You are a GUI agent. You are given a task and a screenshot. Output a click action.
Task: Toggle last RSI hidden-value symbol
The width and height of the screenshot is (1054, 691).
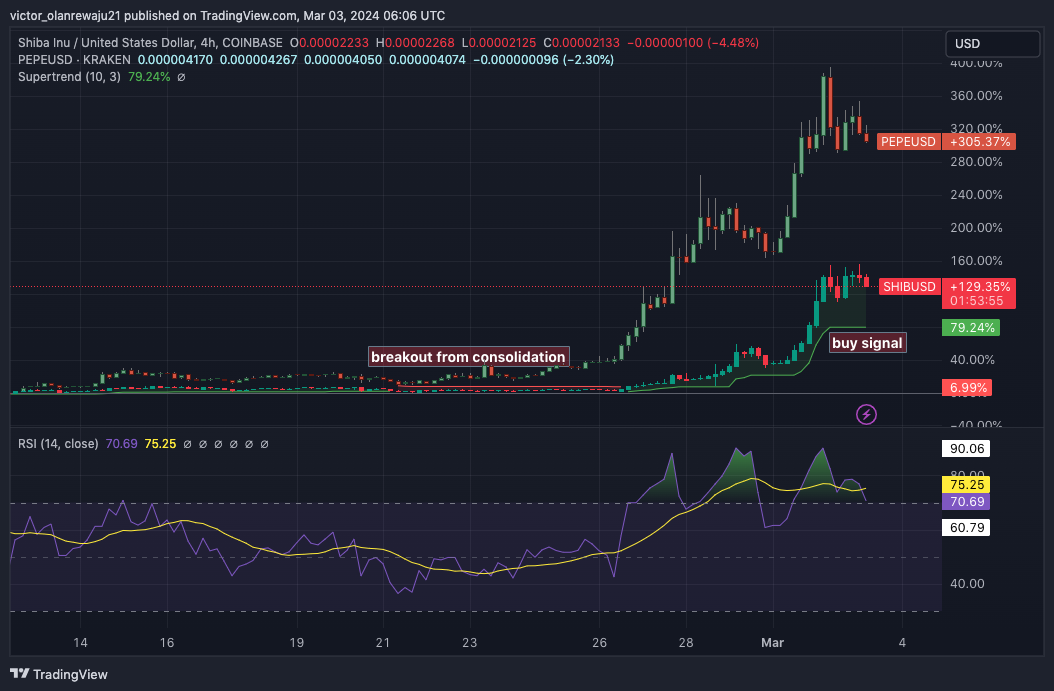(264, 444)
